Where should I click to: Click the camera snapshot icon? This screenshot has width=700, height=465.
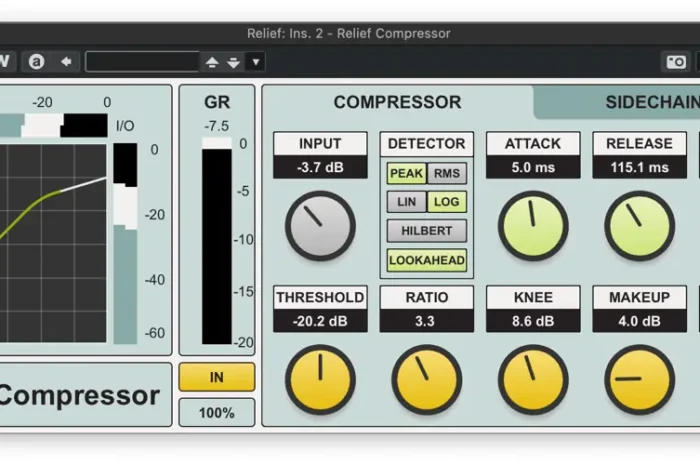pos(676,62)
